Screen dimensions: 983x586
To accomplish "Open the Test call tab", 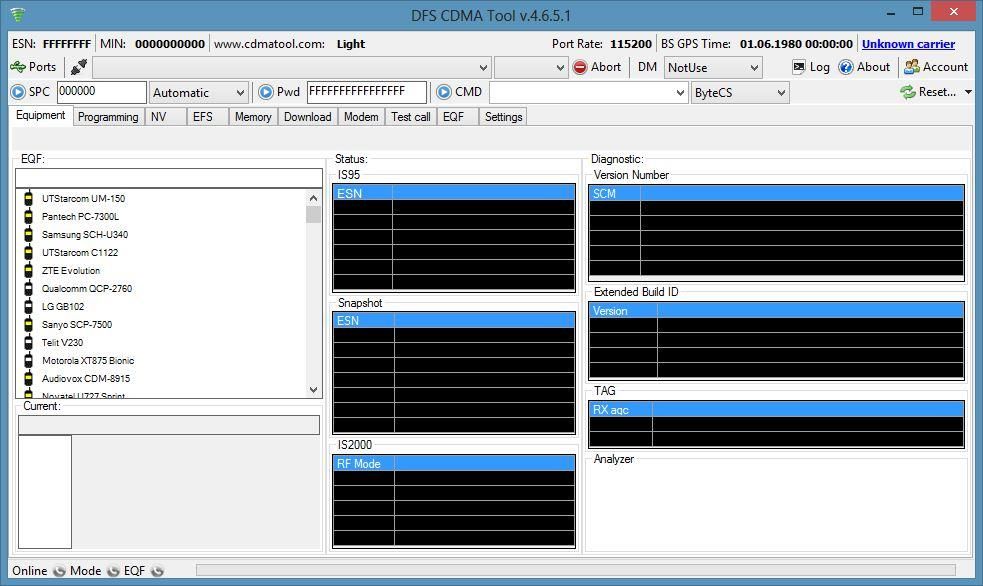I will point(410,117).
